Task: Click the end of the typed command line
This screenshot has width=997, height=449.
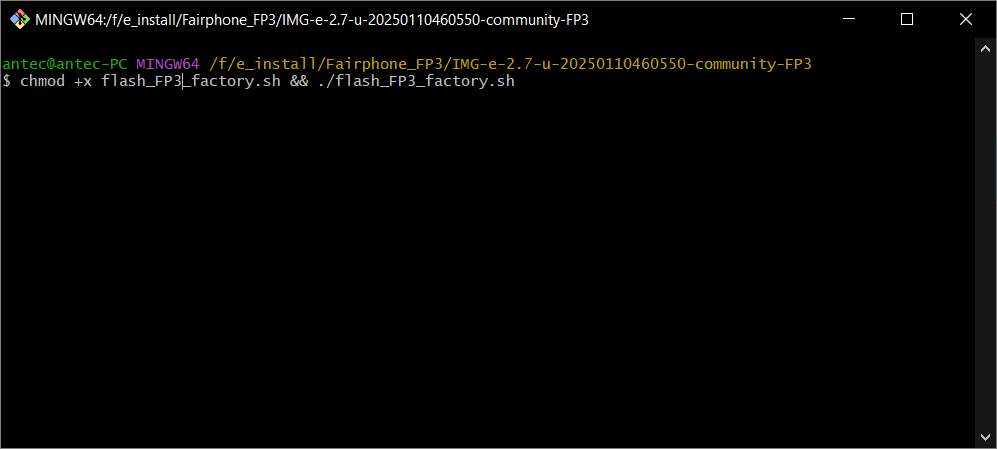Action: pyautogui.click(x=516, y=81)
